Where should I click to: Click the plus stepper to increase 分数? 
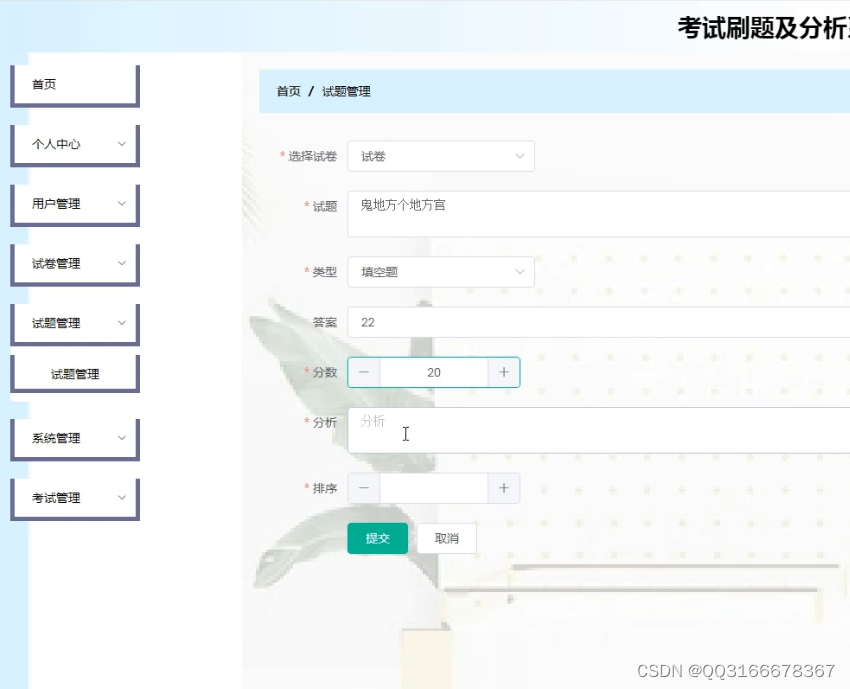point(505,371)
